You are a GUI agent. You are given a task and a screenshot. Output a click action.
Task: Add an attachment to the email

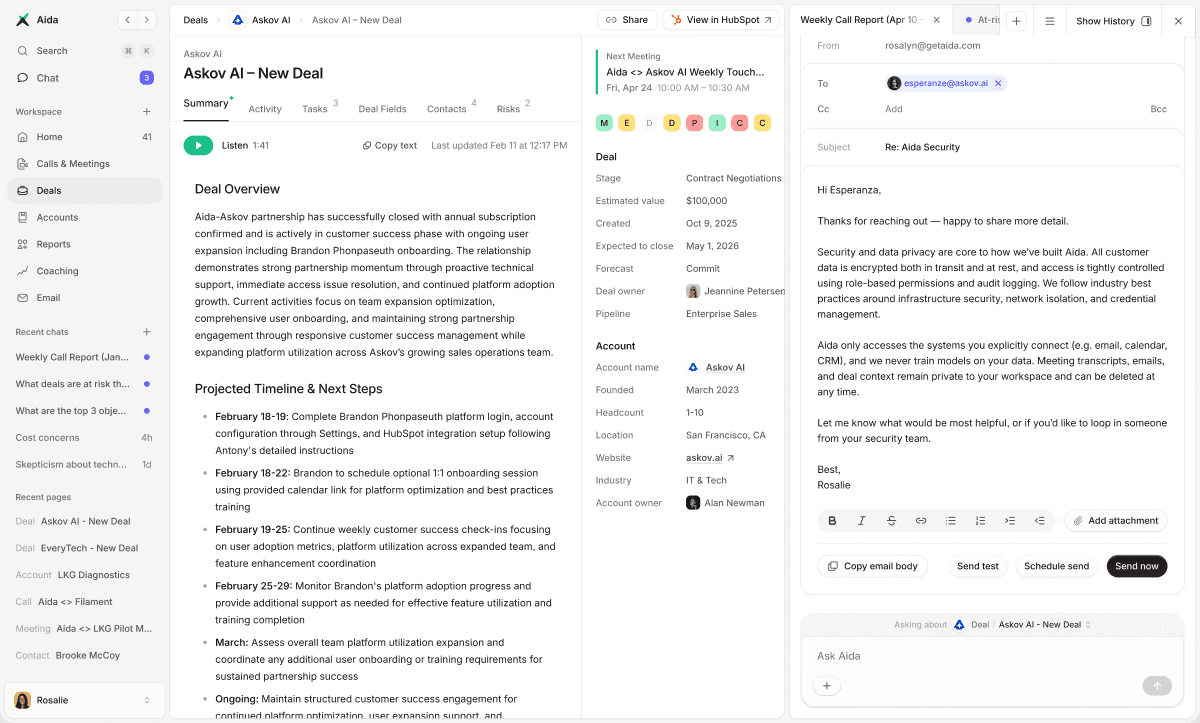(1116, 521)
